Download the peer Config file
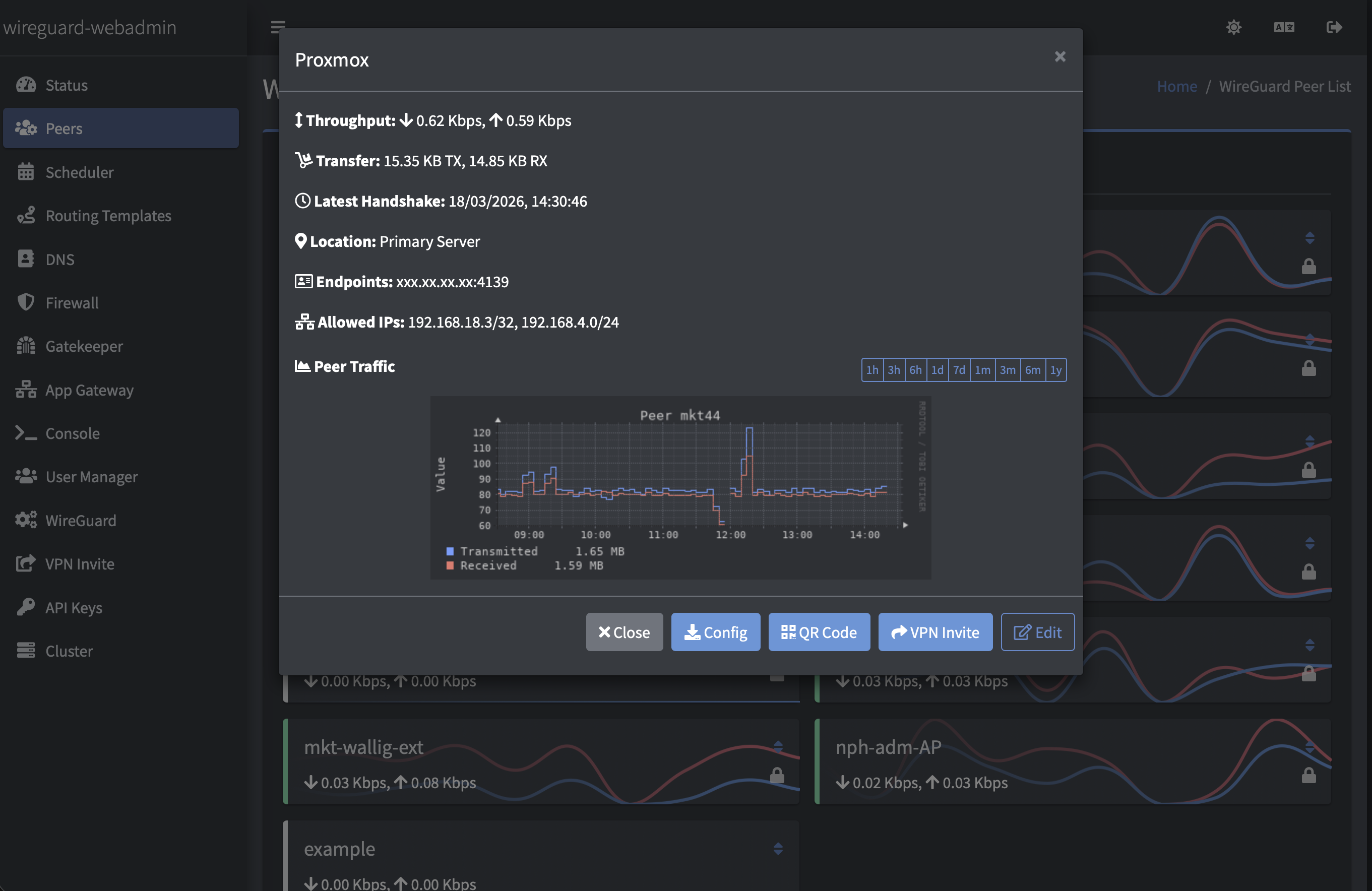 [x=715, y=631]
